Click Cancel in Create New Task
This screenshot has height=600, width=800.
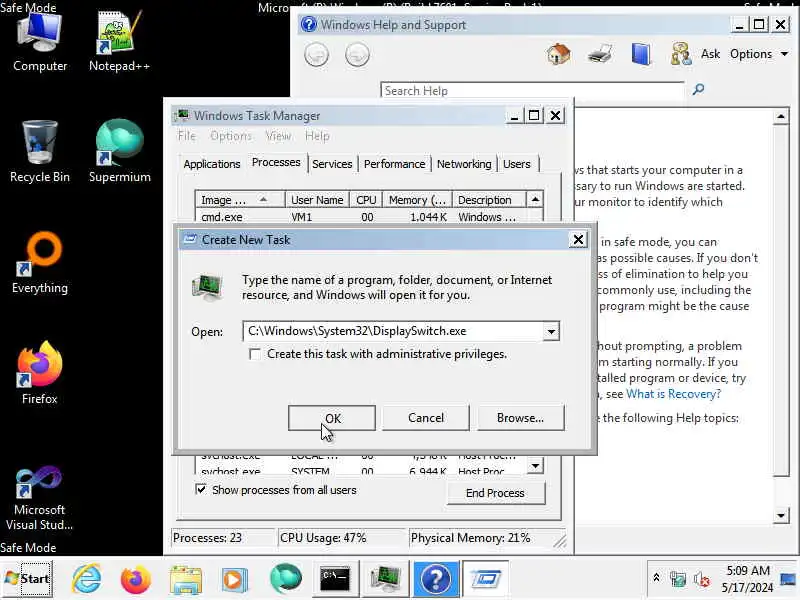(x=426, y=418)
